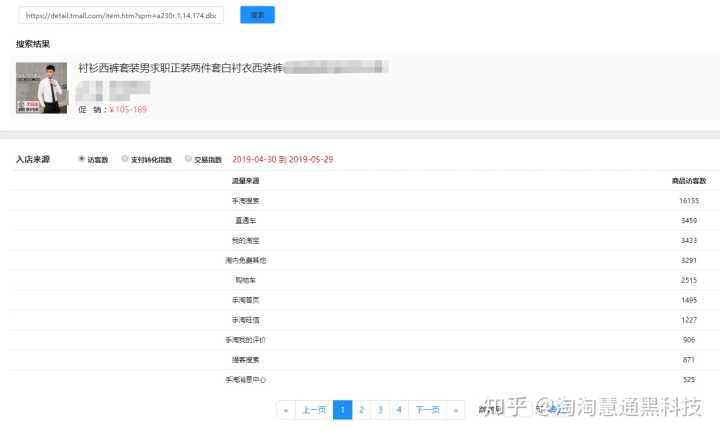Go to previous page 上一页
Viewport: 720px width, 436px height.
pos(314,409)
